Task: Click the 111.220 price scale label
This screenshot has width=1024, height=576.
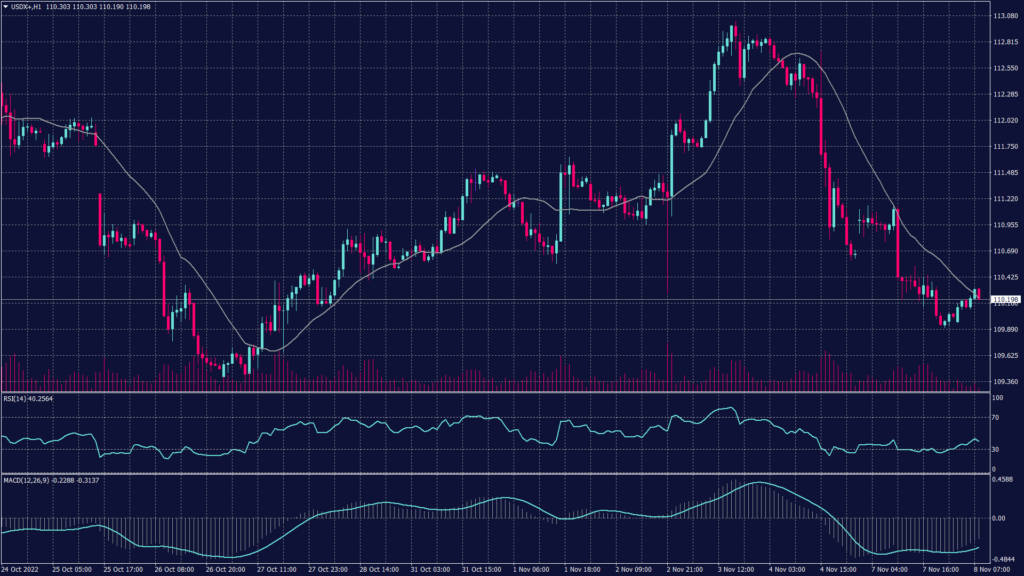Action: [x=1005, y=199]
